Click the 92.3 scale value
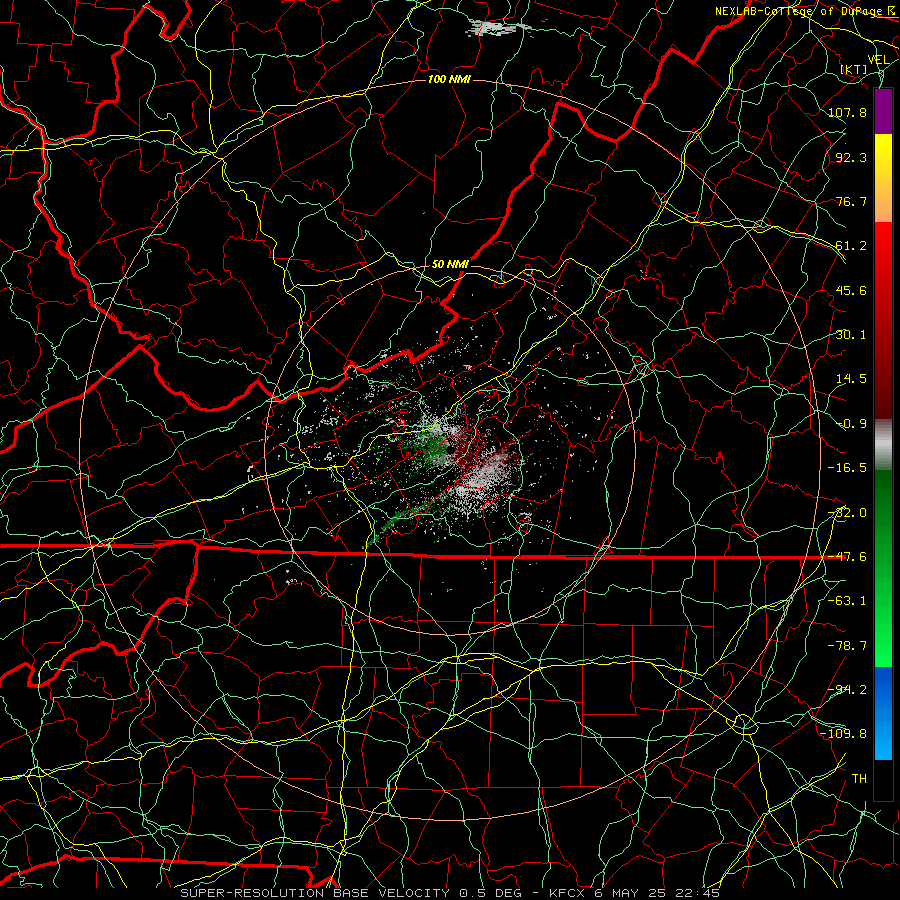900x900 pixels. coord(851,157)
